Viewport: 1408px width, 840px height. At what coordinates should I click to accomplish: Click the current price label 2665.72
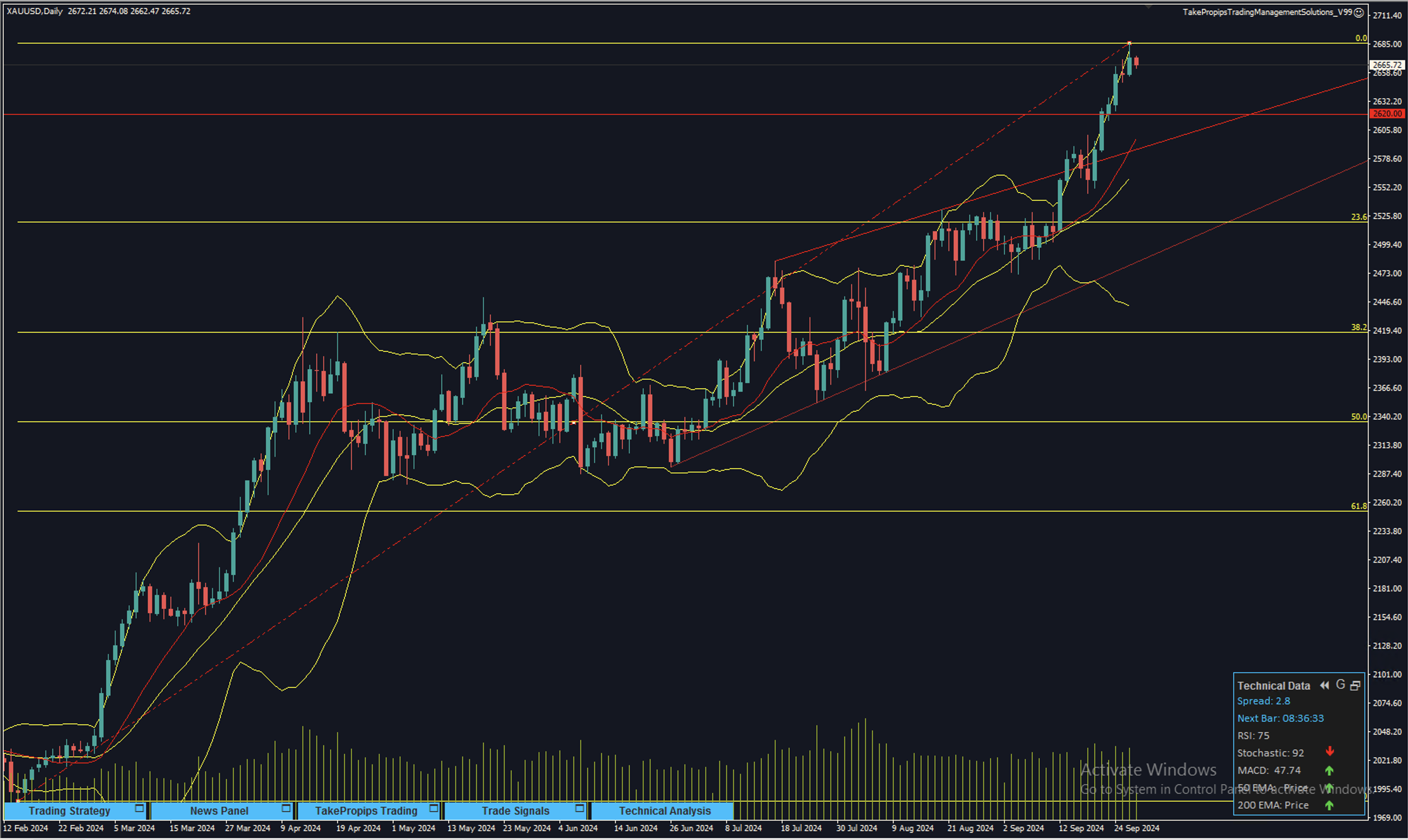click(x=1387, y=65)
